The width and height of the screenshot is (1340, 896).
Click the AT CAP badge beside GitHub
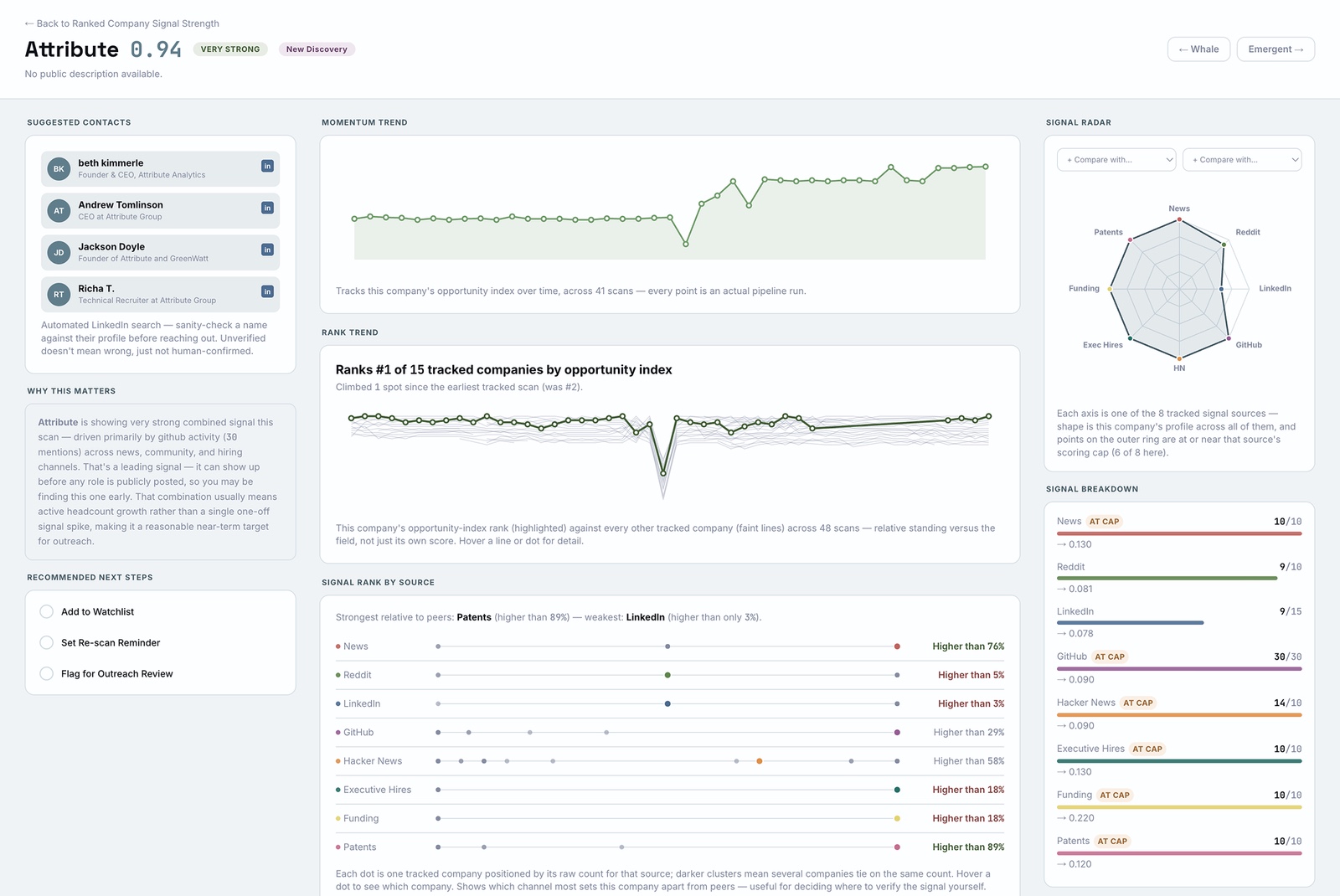coord(1110,657)
